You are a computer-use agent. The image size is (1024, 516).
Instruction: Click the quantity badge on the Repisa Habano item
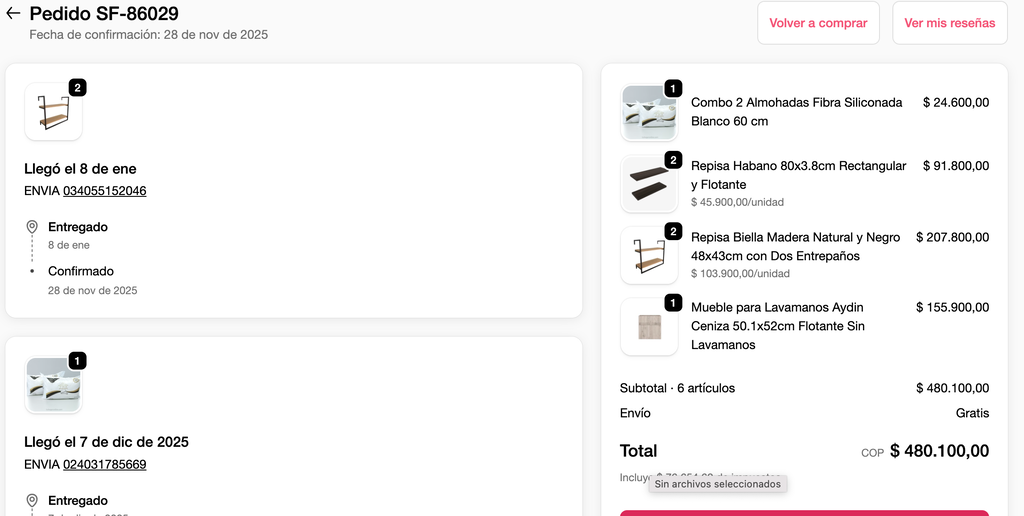click(673, 160)
